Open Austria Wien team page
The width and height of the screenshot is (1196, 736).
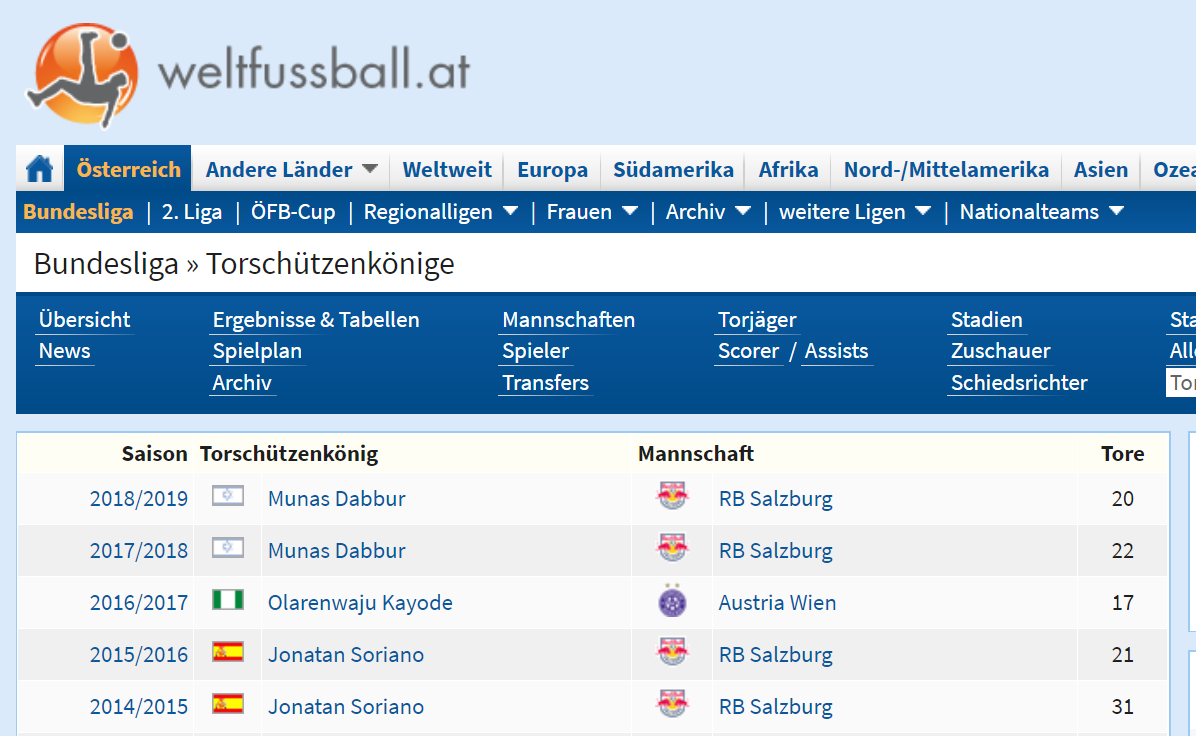pos(777,603)
